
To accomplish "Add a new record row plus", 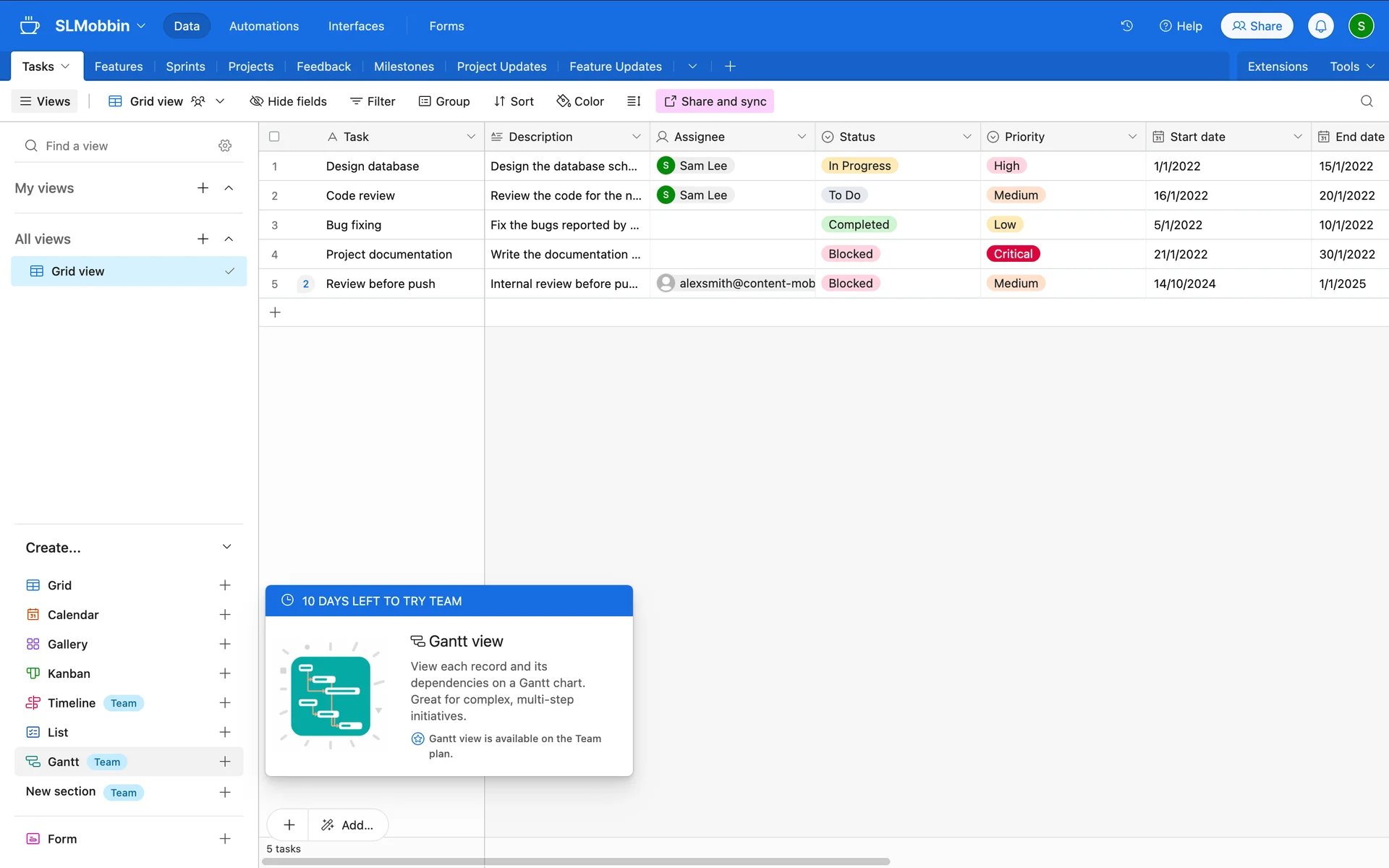I will pyautogui.click(x=275, y=312).
